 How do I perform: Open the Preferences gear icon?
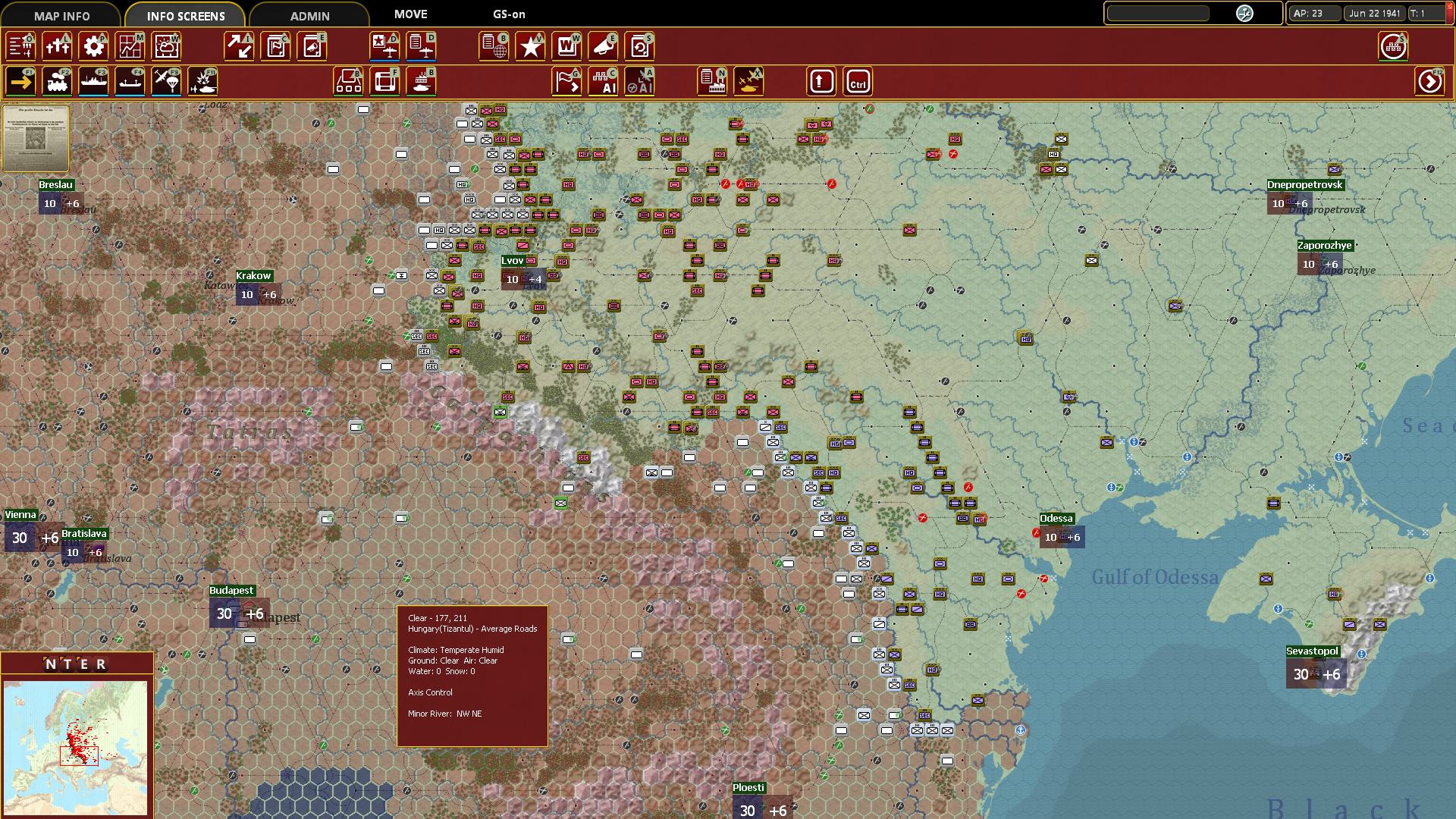point(93,46)
